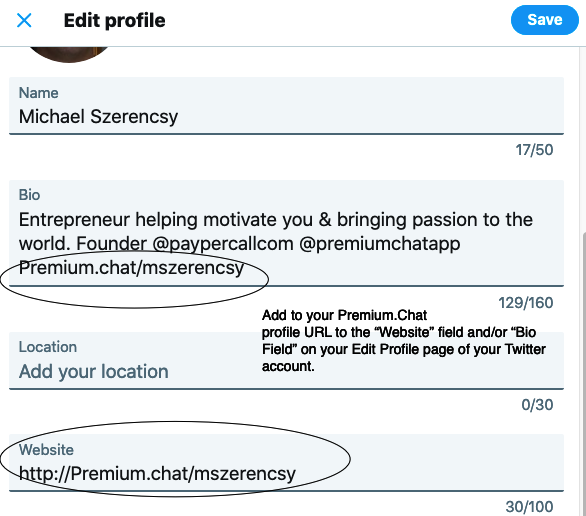The width and height of the screenshot is (586, 516).
Task: Click the 30/100 website character counter
Action: click(x=530, y=507)
